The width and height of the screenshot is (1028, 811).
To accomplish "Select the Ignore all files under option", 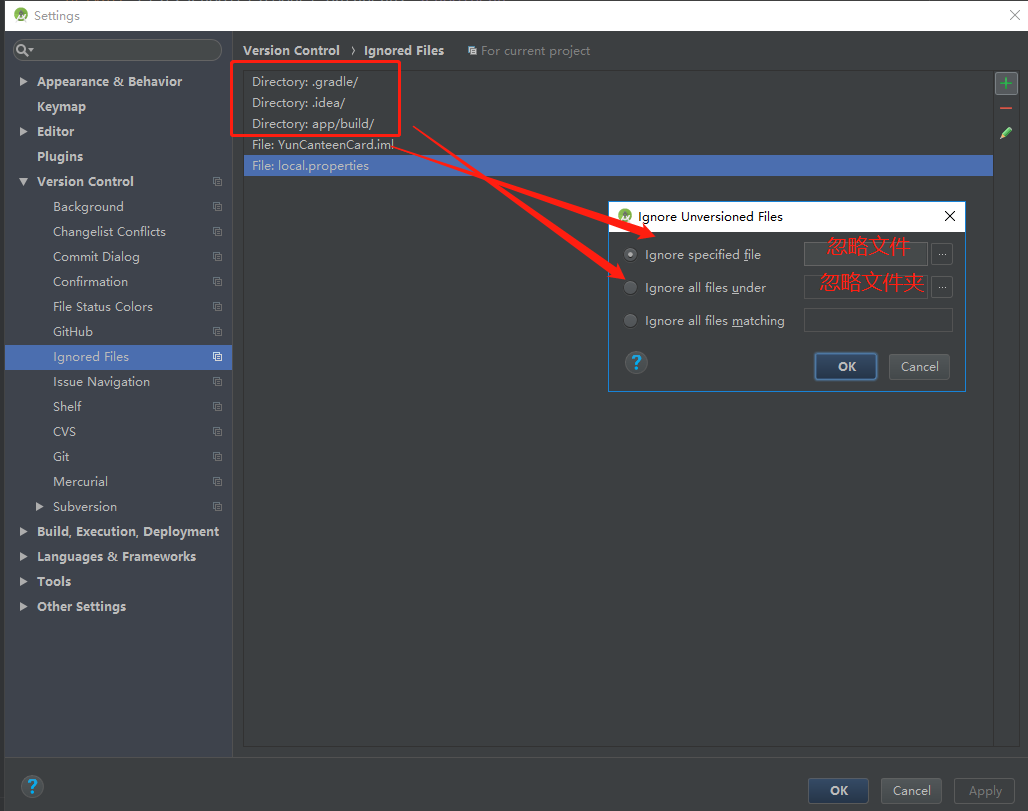I will [630, 287].
